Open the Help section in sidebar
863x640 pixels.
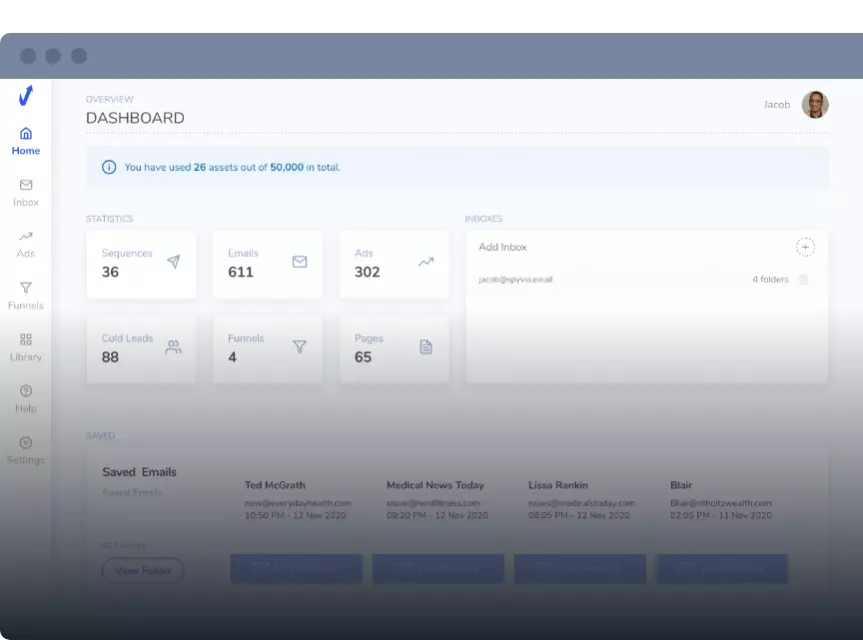tap(26, 399)
